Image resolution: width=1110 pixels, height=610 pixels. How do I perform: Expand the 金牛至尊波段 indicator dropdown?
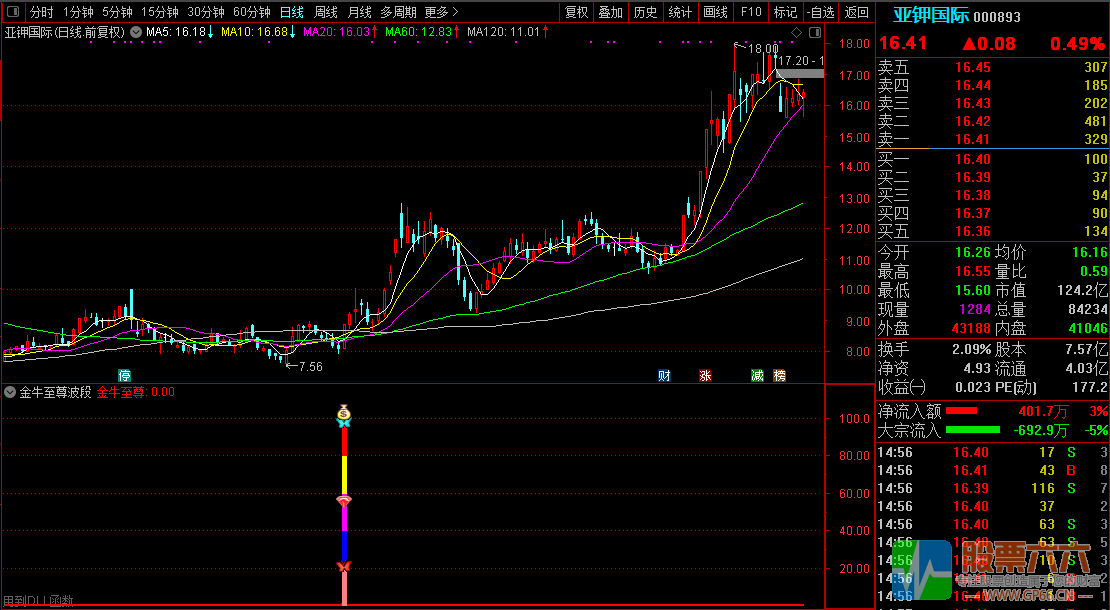point(10,393)
